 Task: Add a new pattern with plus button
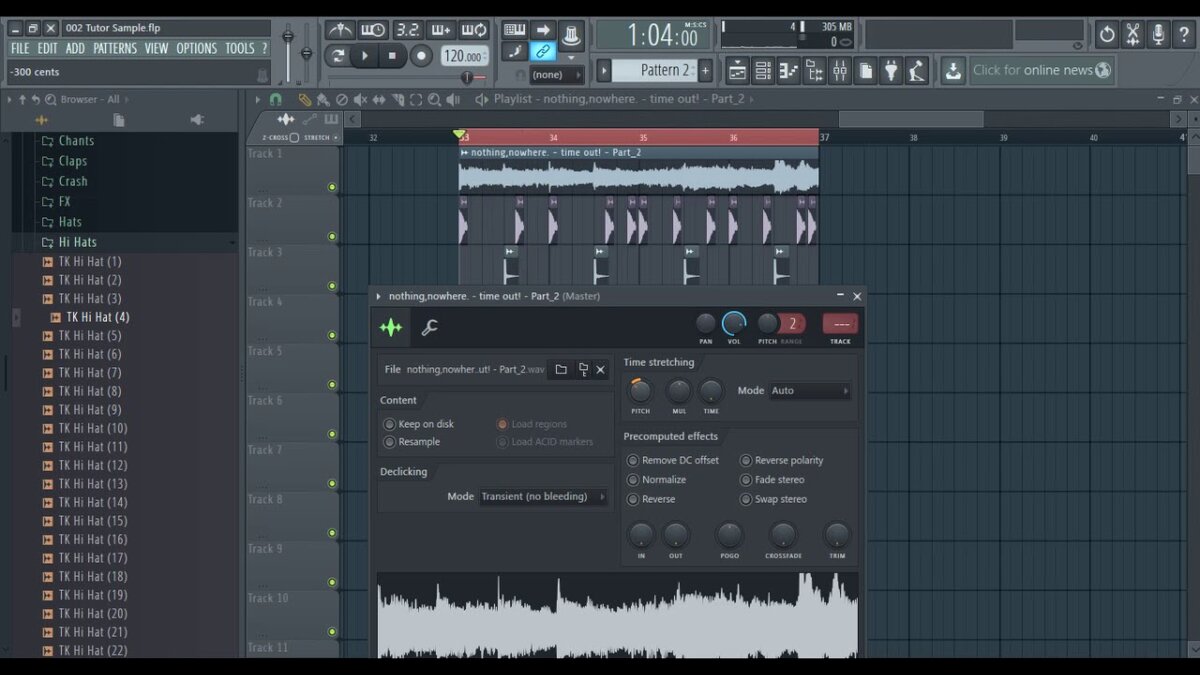point(705,70)
